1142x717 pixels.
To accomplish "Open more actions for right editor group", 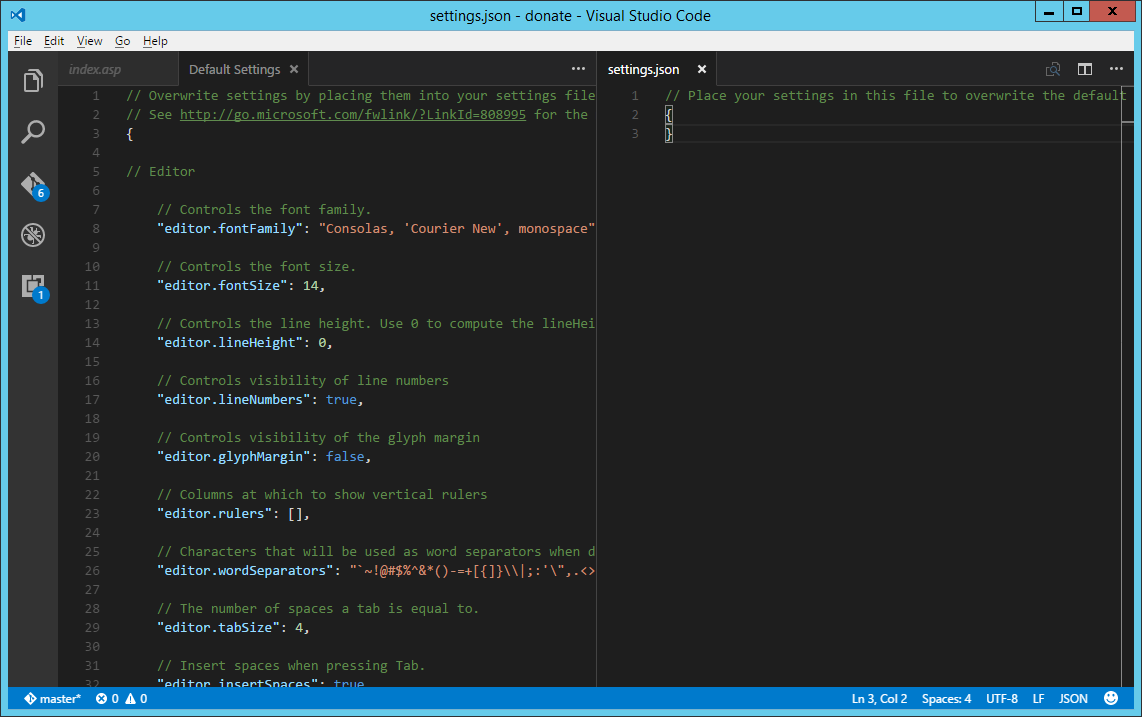I will click(x=1116, y=68).
